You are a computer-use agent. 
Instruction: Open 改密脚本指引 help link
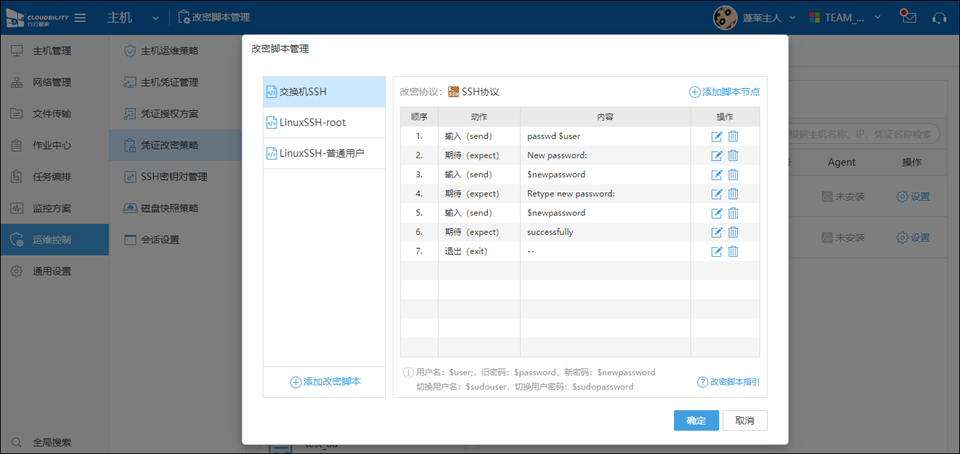click(728, 382)
